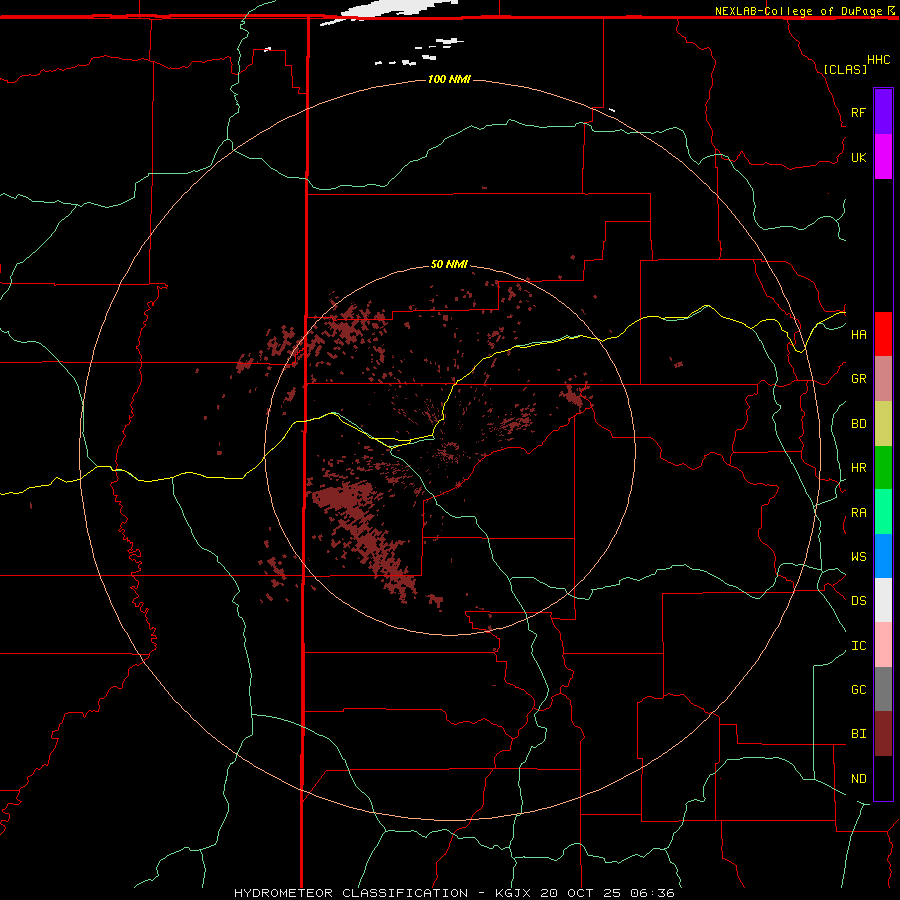Click the 'HYDROMETEOR CLASSIFICATION' title text
The width and height of the screenshot is (900, 900).
click(x=351, y=893)
